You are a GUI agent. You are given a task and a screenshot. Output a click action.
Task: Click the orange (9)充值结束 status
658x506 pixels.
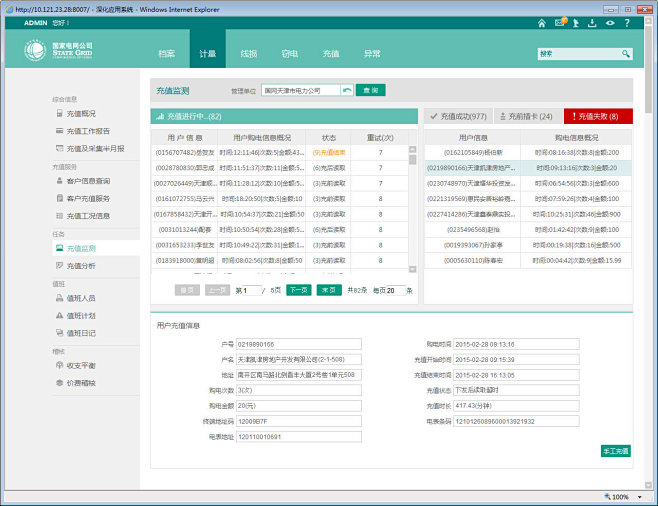[329, 152]
